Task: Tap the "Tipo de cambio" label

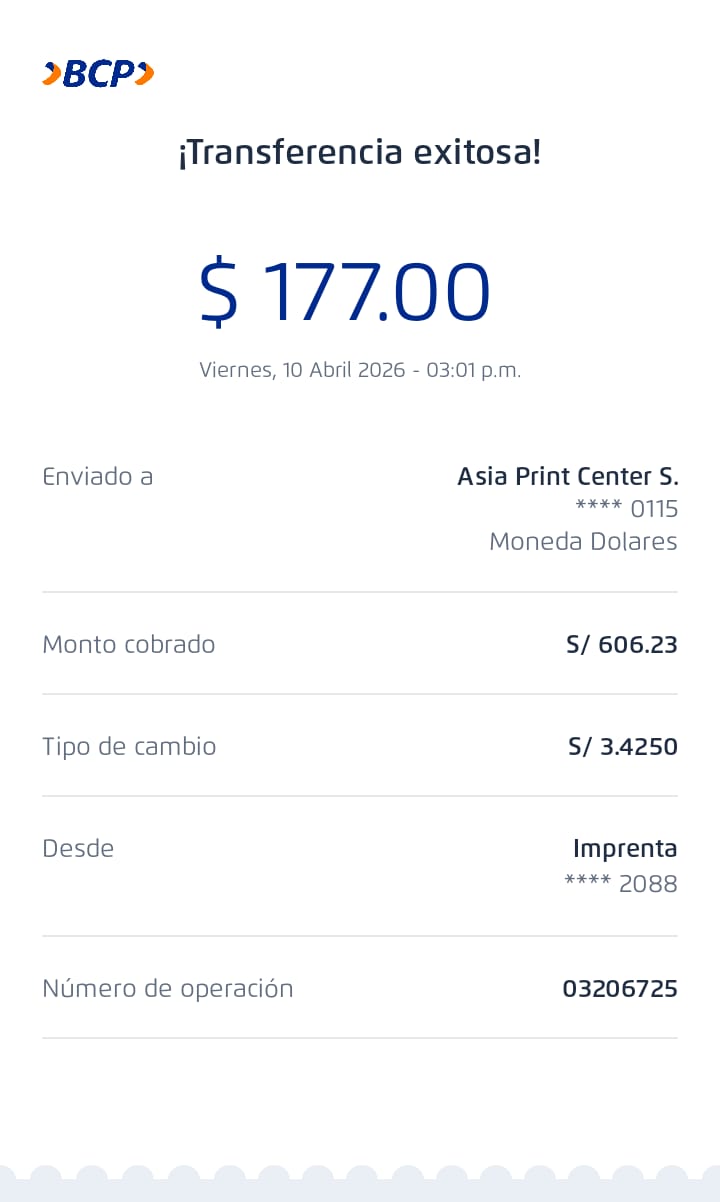Action: click(x=129, y=747)
